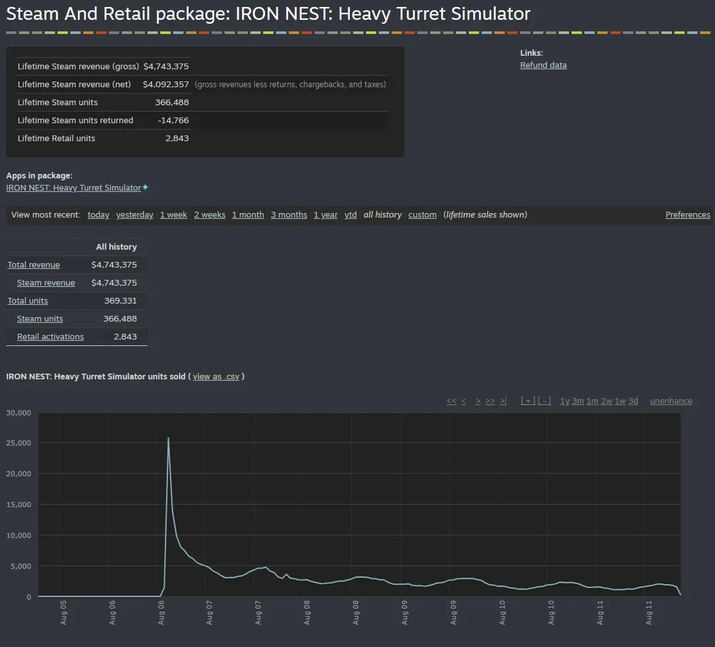View most recent 1 week
This screenshot has width=715, height=647.
coord(173,215)
